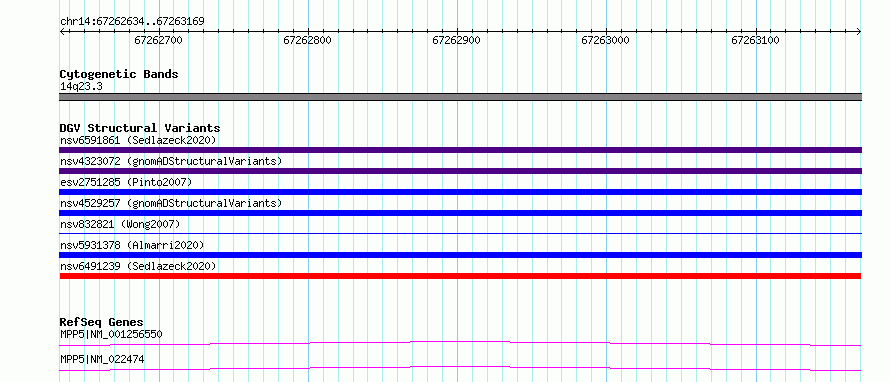Image resolution: width=890 pixels, height=382 pixels.
Task: Click the magenta intron line of MPP5|NM_022474
Action: pos(460,368)
